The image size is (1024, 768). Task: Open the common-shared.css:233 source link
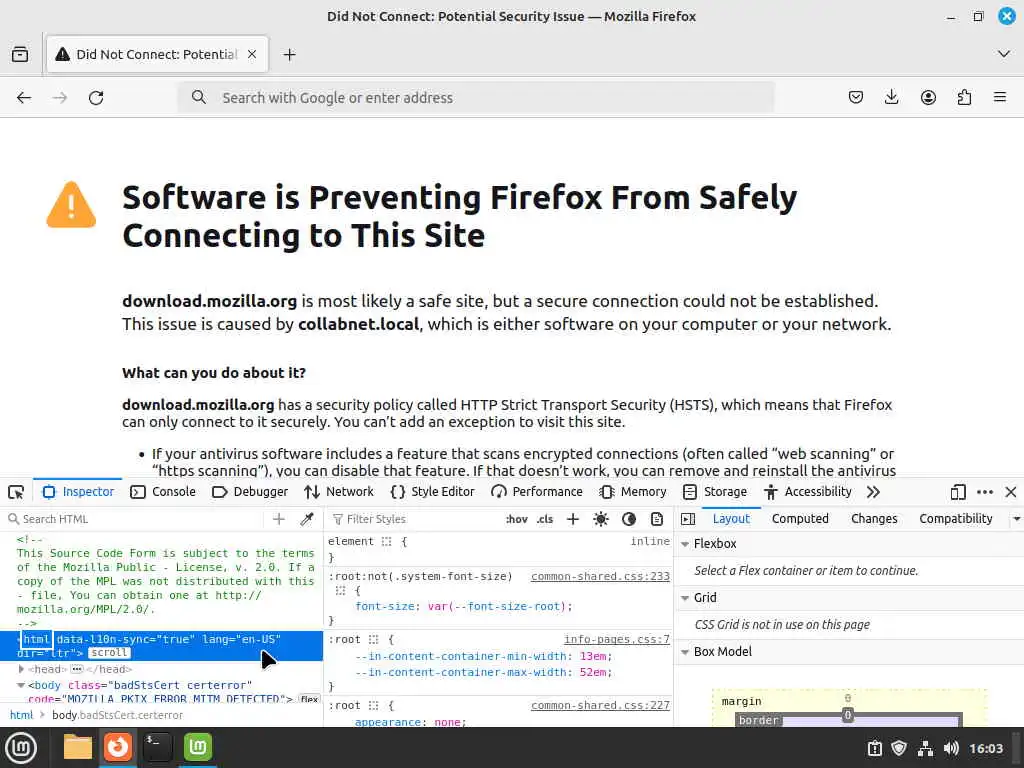point(600,577)
